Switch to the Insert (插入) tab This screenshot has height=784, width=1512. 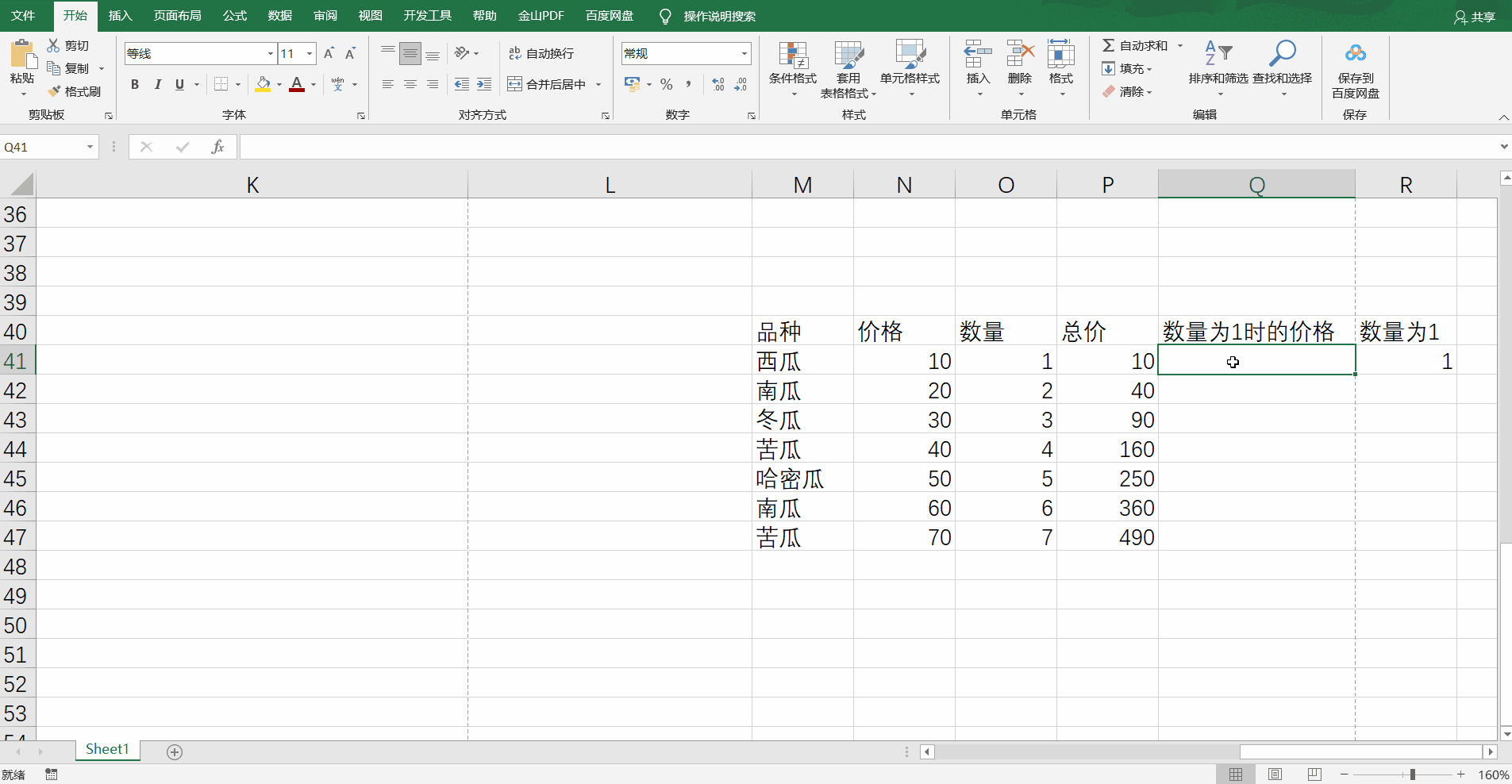click(120, 16)
